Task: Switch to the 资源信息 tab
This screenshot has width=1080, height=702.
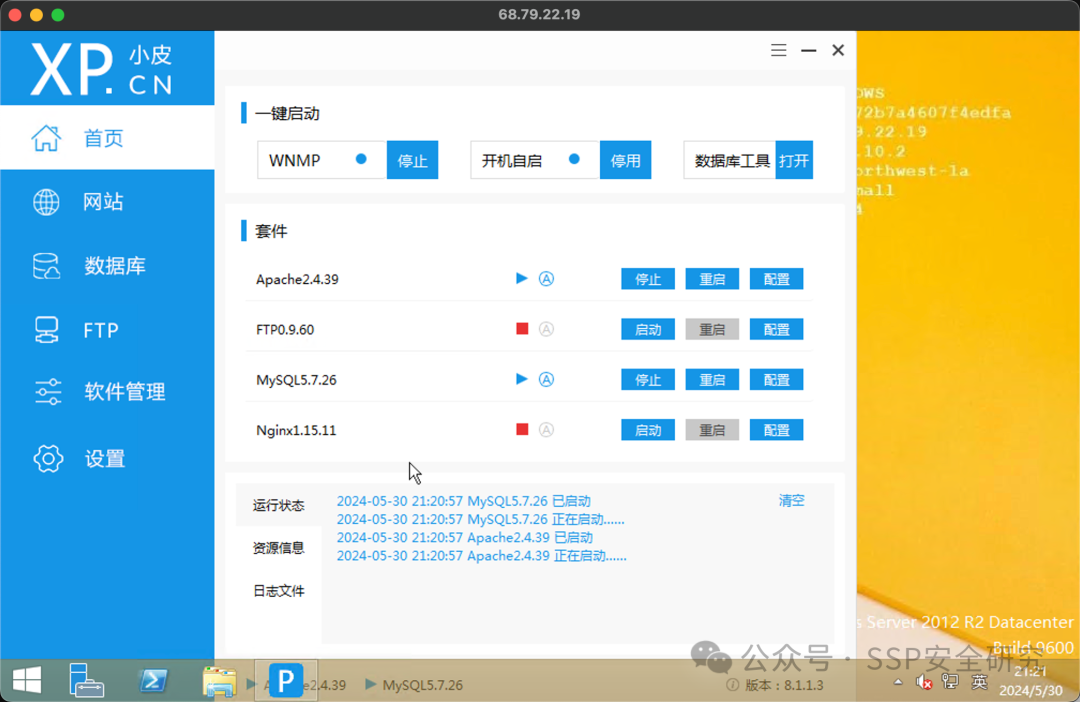Action: pyautogui.click(x=278, y=548)
